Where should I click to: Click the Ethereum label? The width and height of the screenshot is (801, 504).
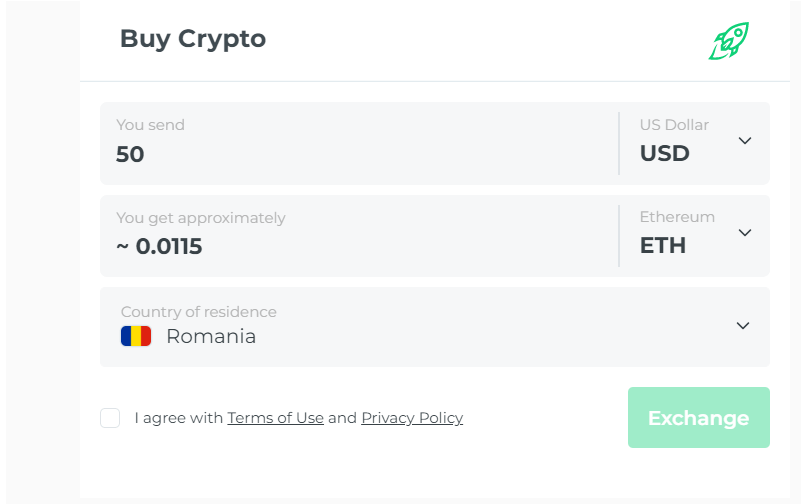677,217
